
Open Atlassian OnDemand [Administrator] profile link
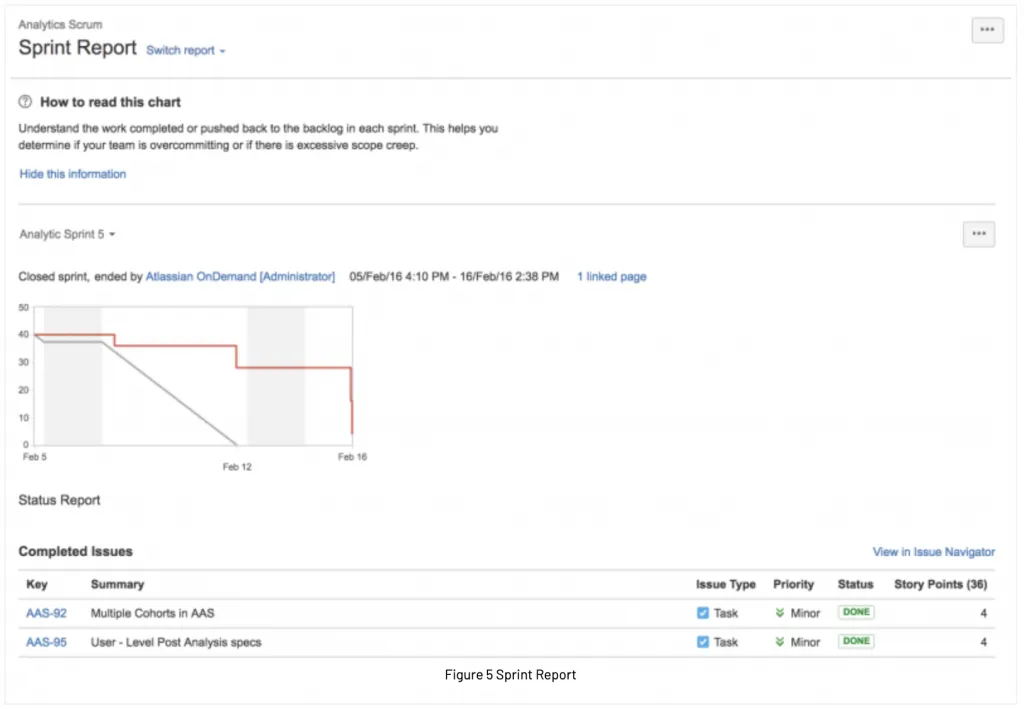240,277
